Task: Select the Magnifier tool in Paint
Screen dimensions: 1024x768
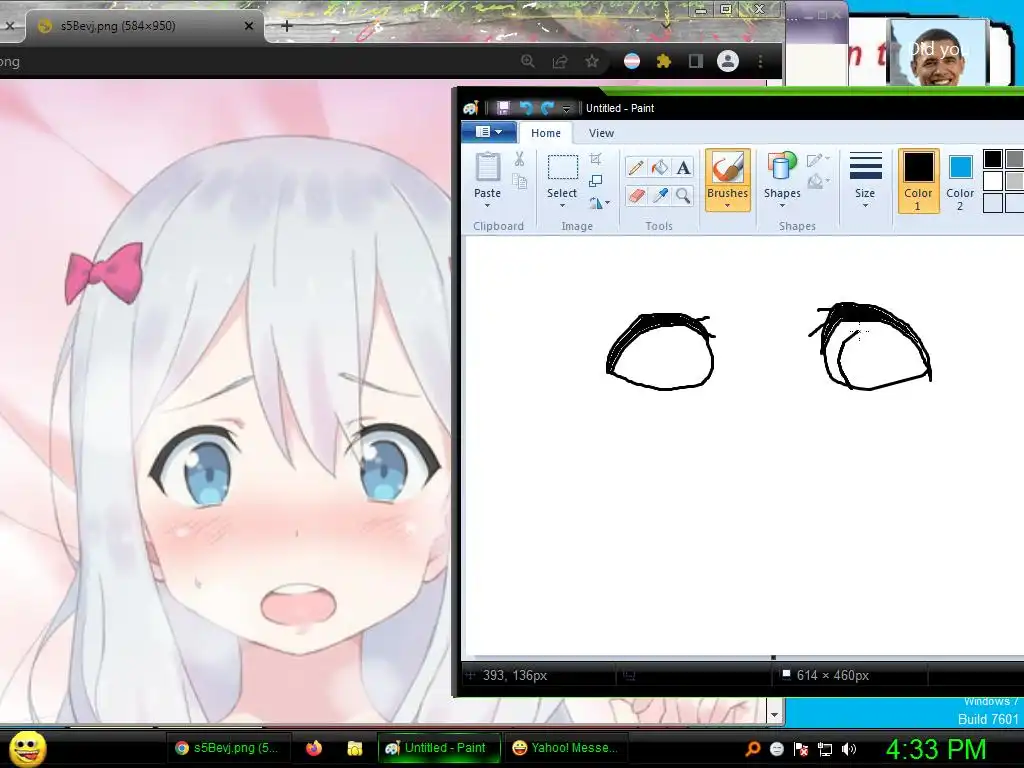Action: click(x=683, y=195)
